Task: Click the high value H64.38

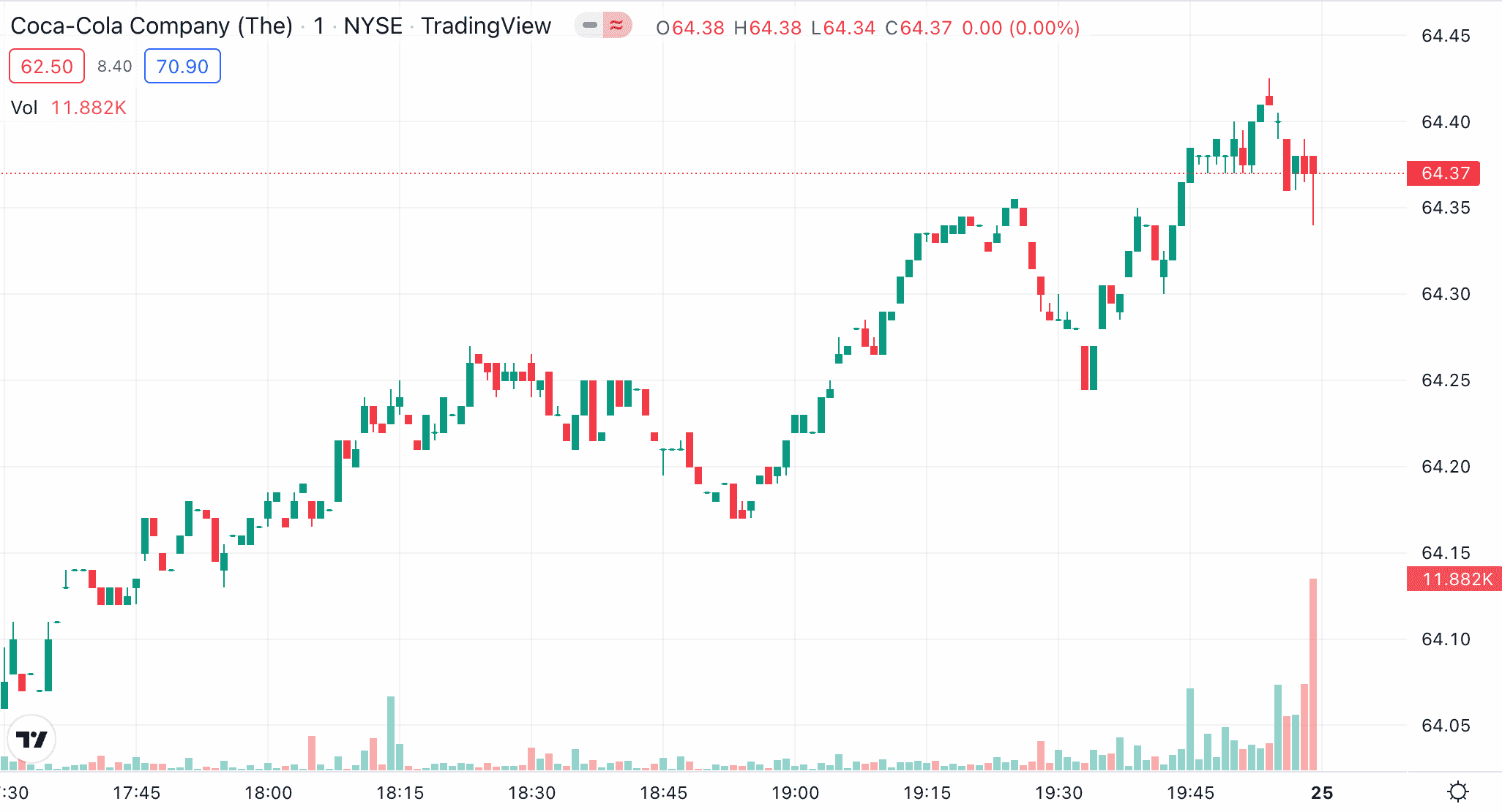Action: coord(768,28)
